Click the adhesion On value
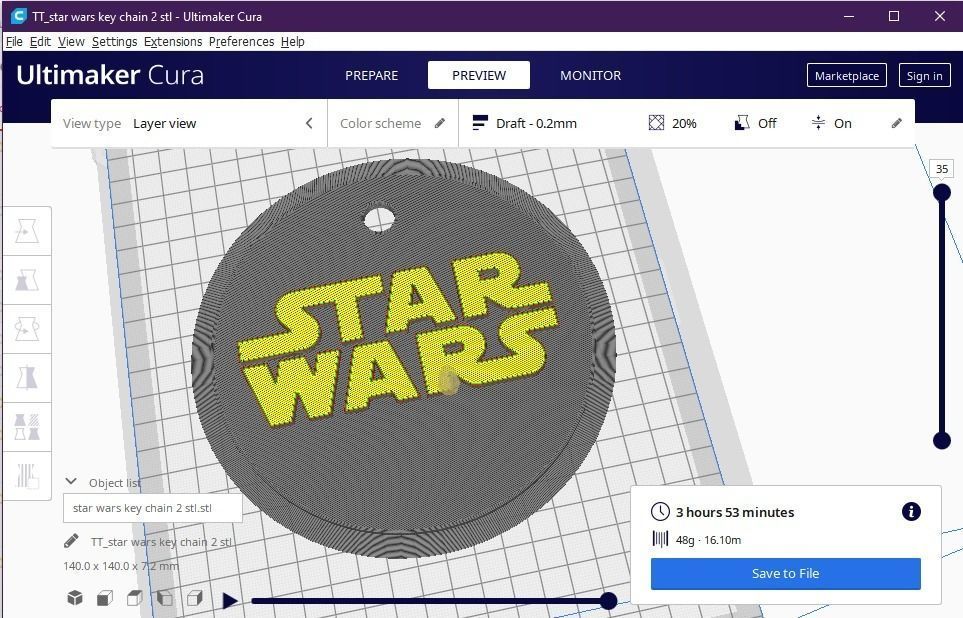Viewport: 963px width, 618px height. pos(843,123)
